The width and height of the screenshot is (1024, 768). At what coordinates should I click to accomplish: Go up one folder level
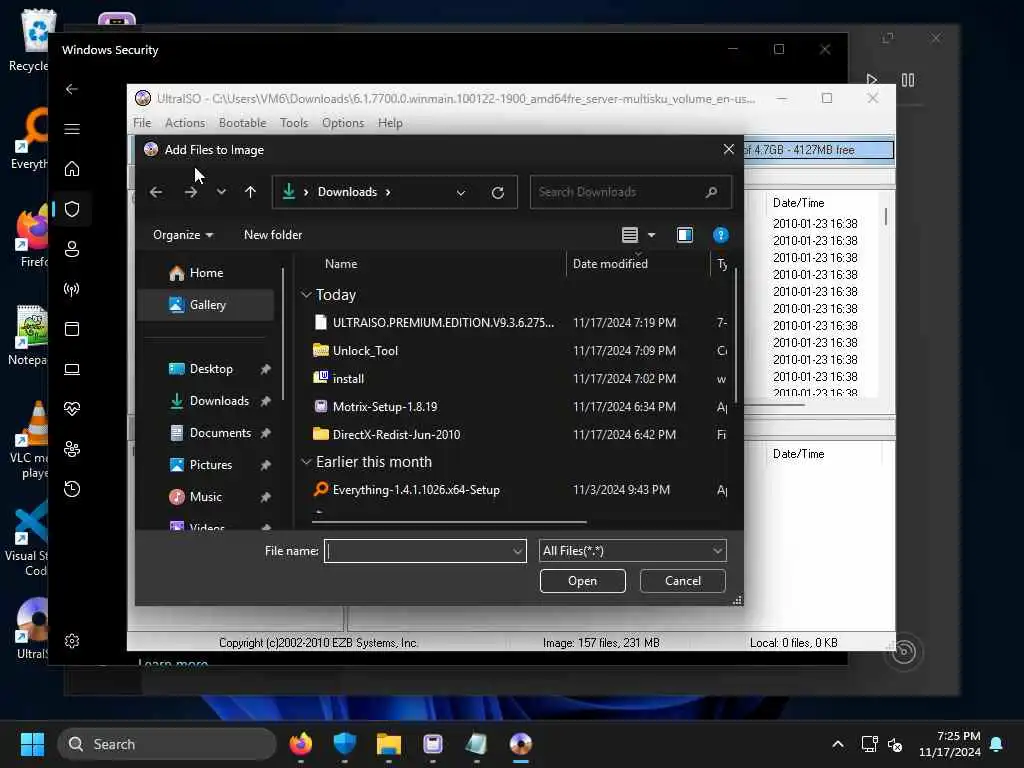[x=250, y=192]
